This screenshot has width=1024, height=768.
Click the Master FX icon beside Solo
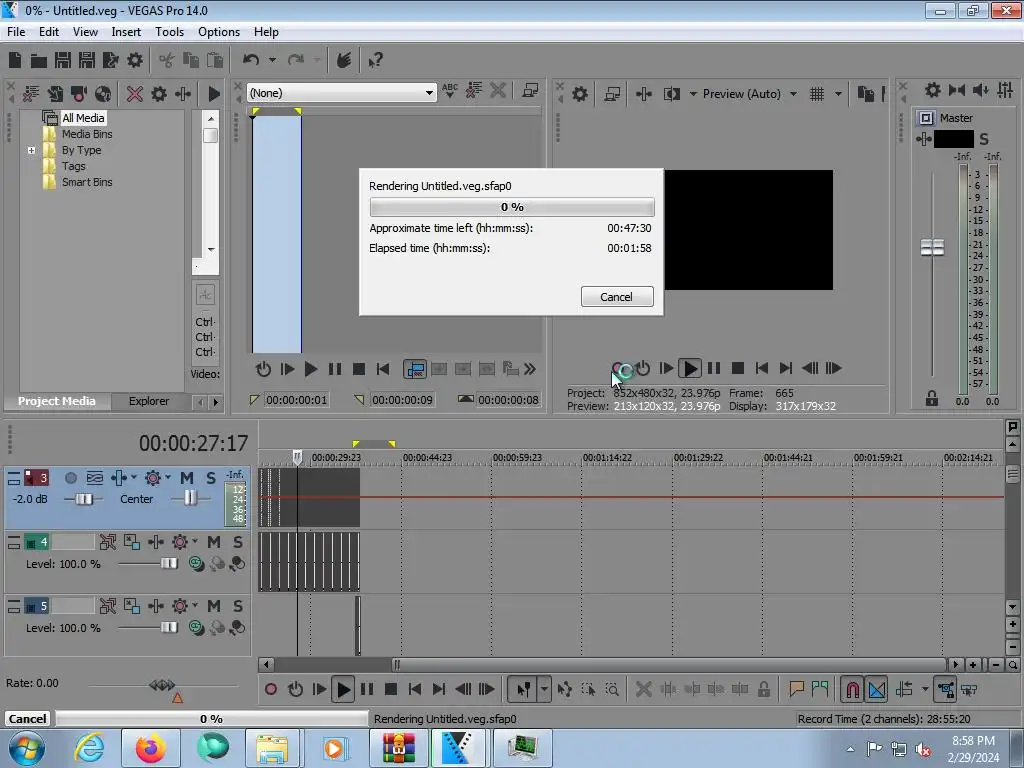tap(923, 138)
